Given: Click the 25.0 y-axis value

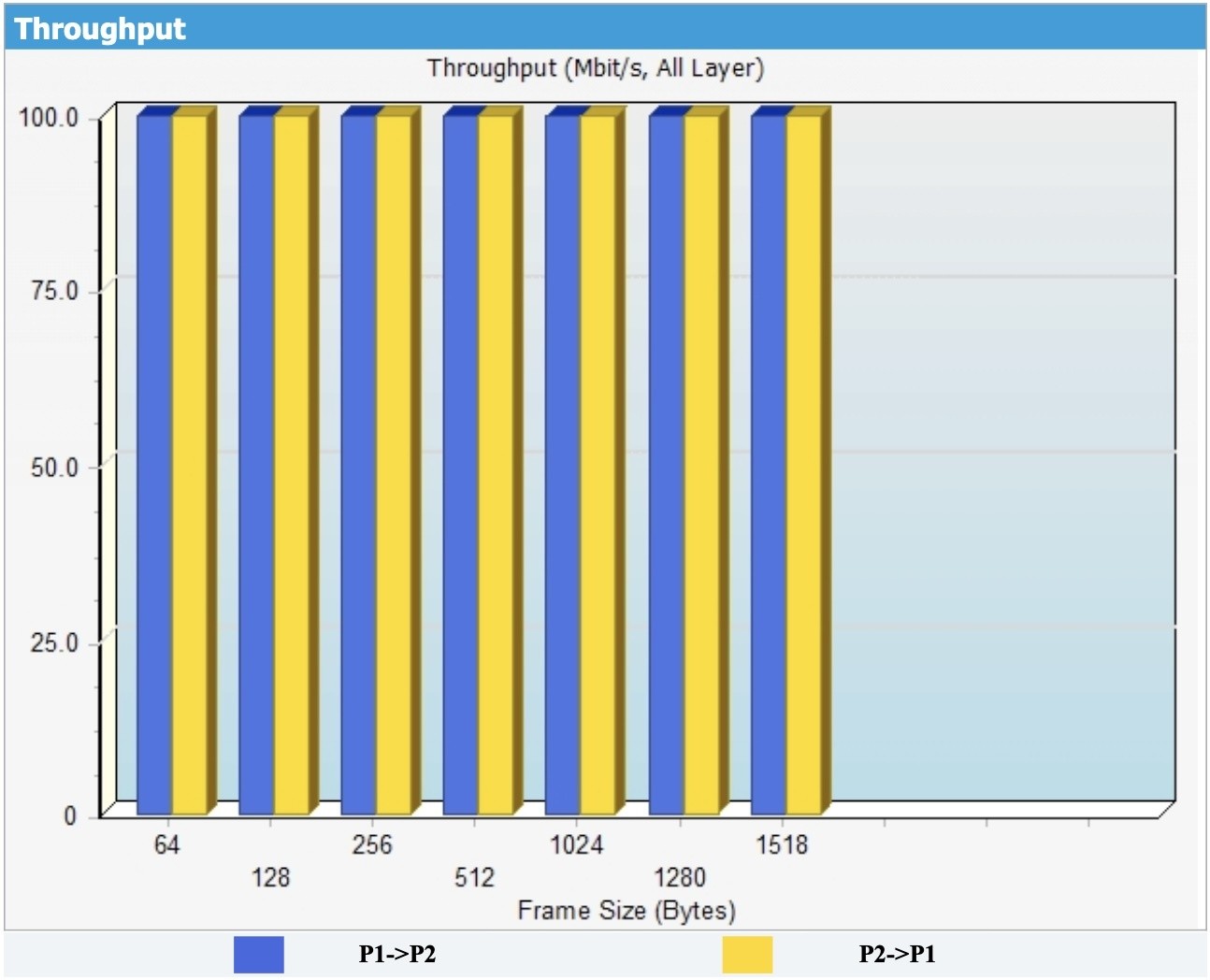Looking at the screenshot, I should [x=54, y=642].
